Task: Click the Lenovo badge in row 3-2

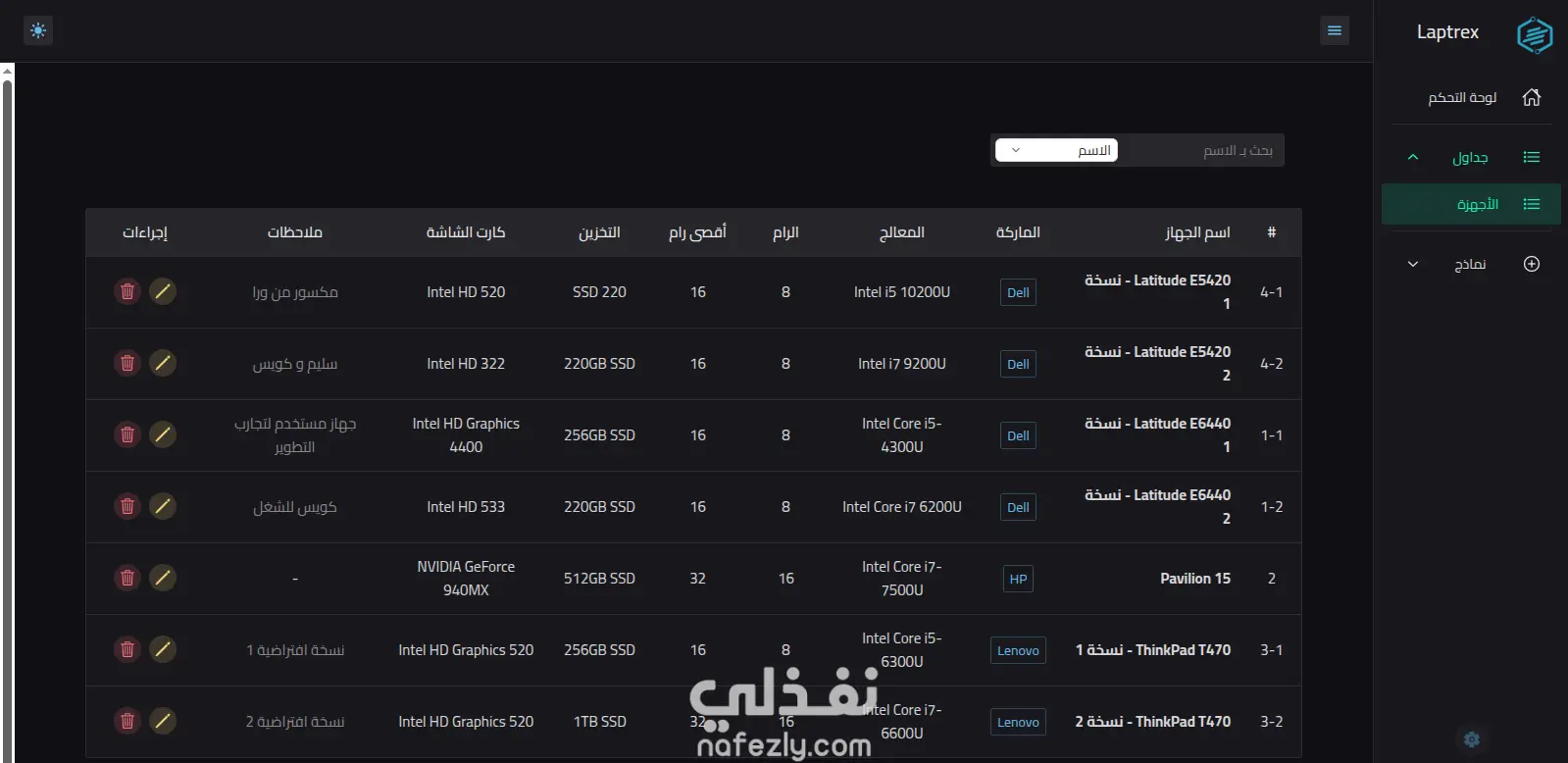Action: tap(1018, 722)
